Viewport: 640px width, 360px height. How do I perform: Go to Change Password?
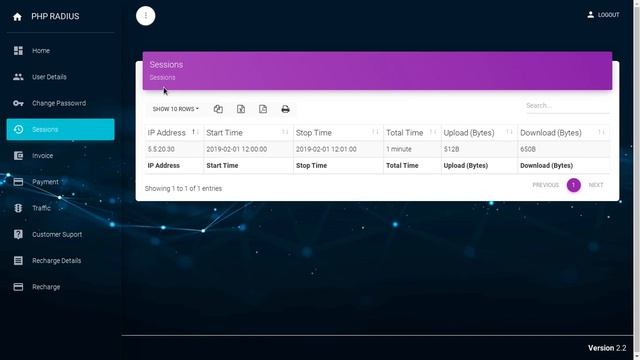[60, 103]
